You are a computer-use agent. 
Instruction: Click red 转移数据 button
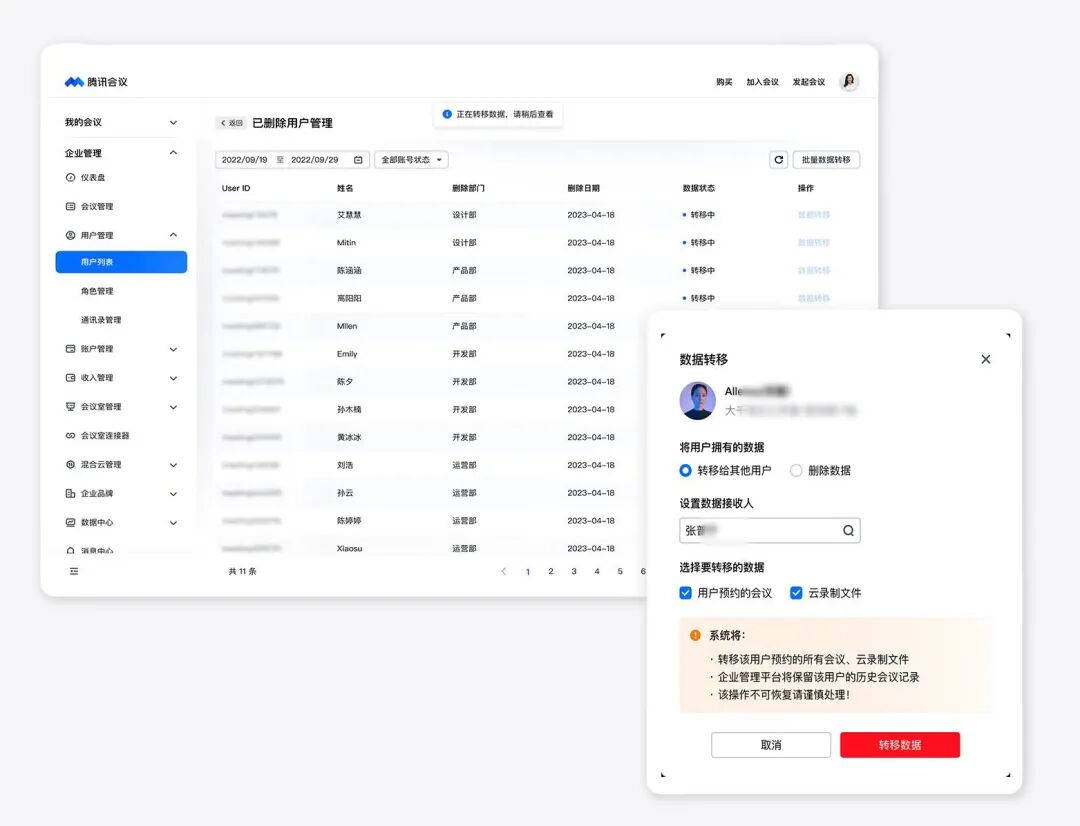pos(900,745)
